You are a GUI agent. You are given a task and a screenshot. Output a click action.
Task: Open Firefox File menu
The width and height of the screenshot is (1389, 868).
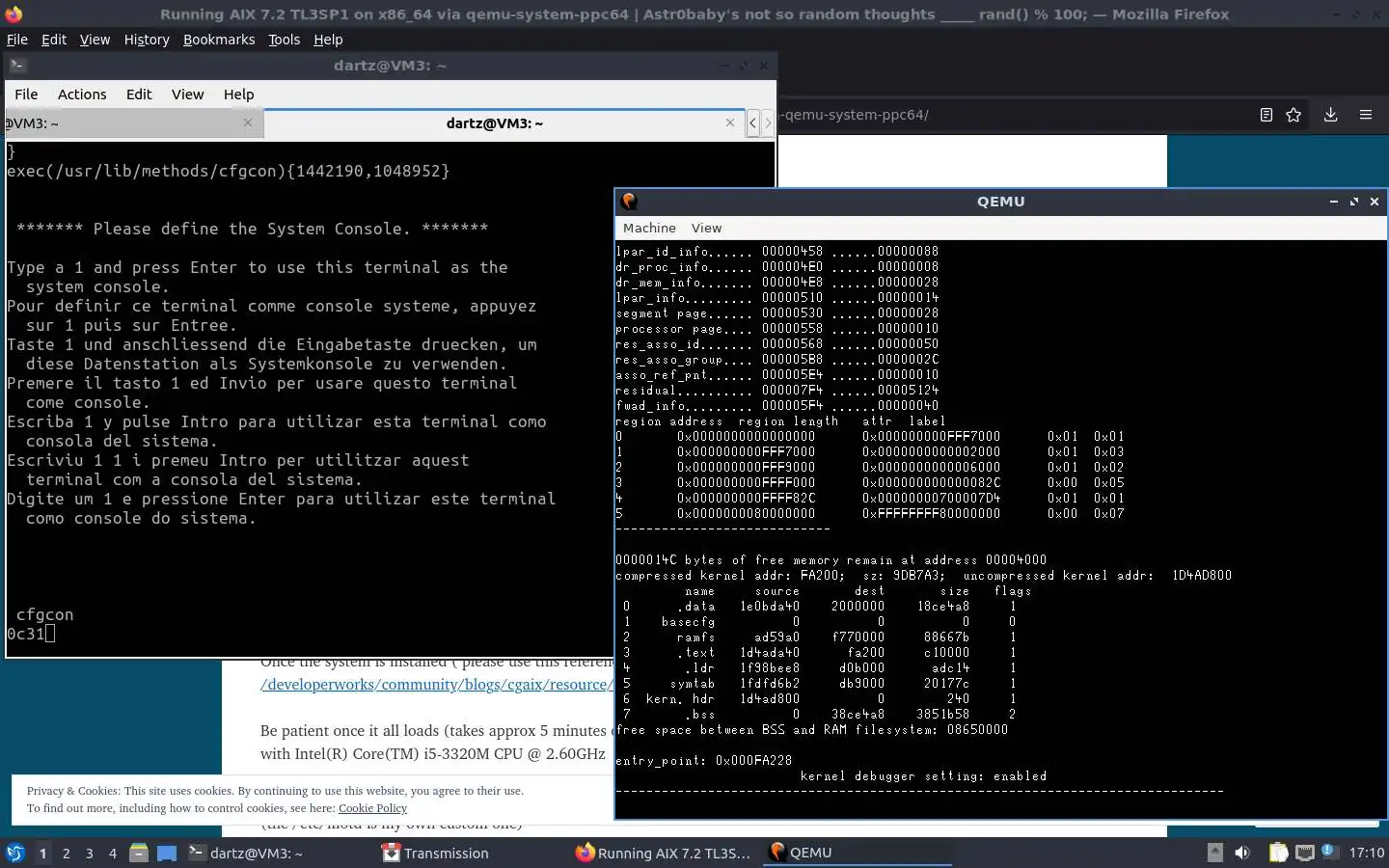tap(17, 40)
